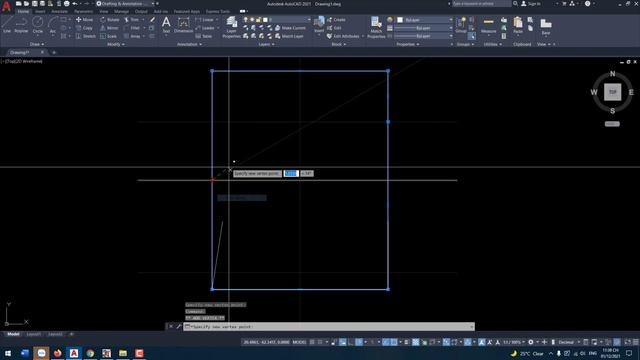
Task: Select the Circle tool
Action: [38, 24]
